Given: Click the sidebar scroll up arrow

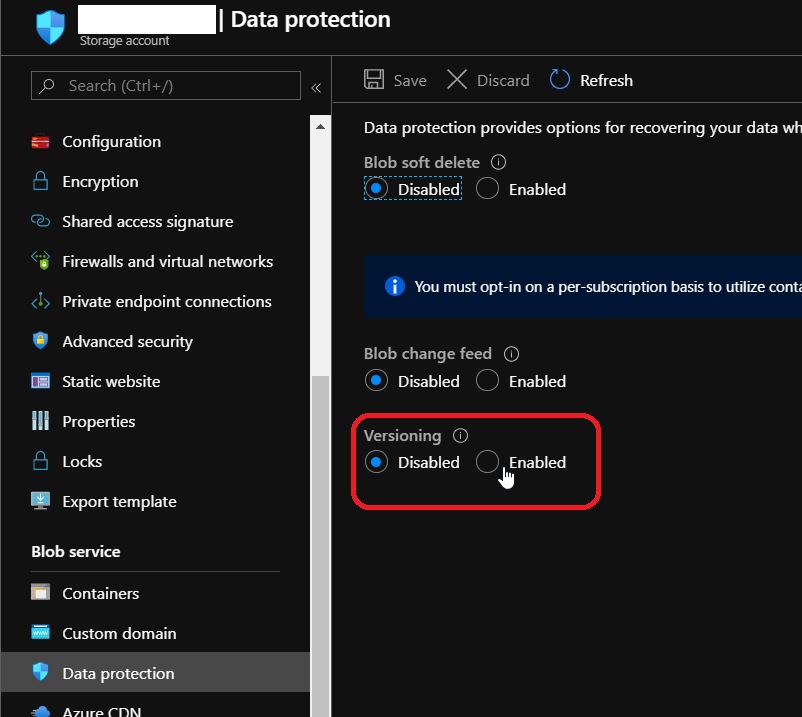Looking at the screenshot, I should pos(321,127).
